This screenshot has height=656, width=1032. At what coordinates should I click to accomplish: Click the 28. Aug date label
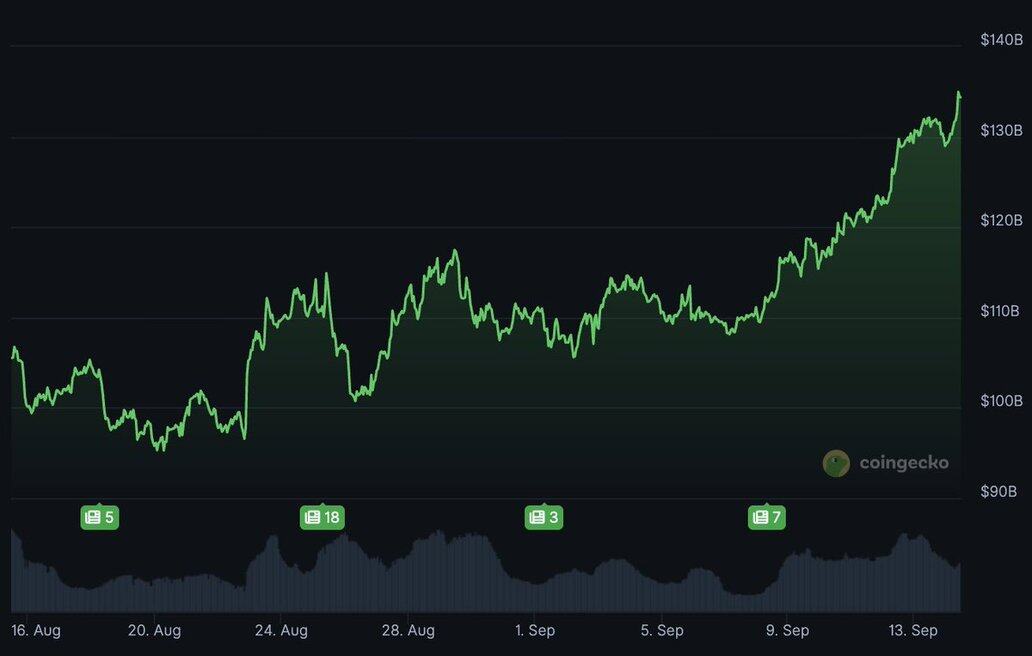(408, 630)
